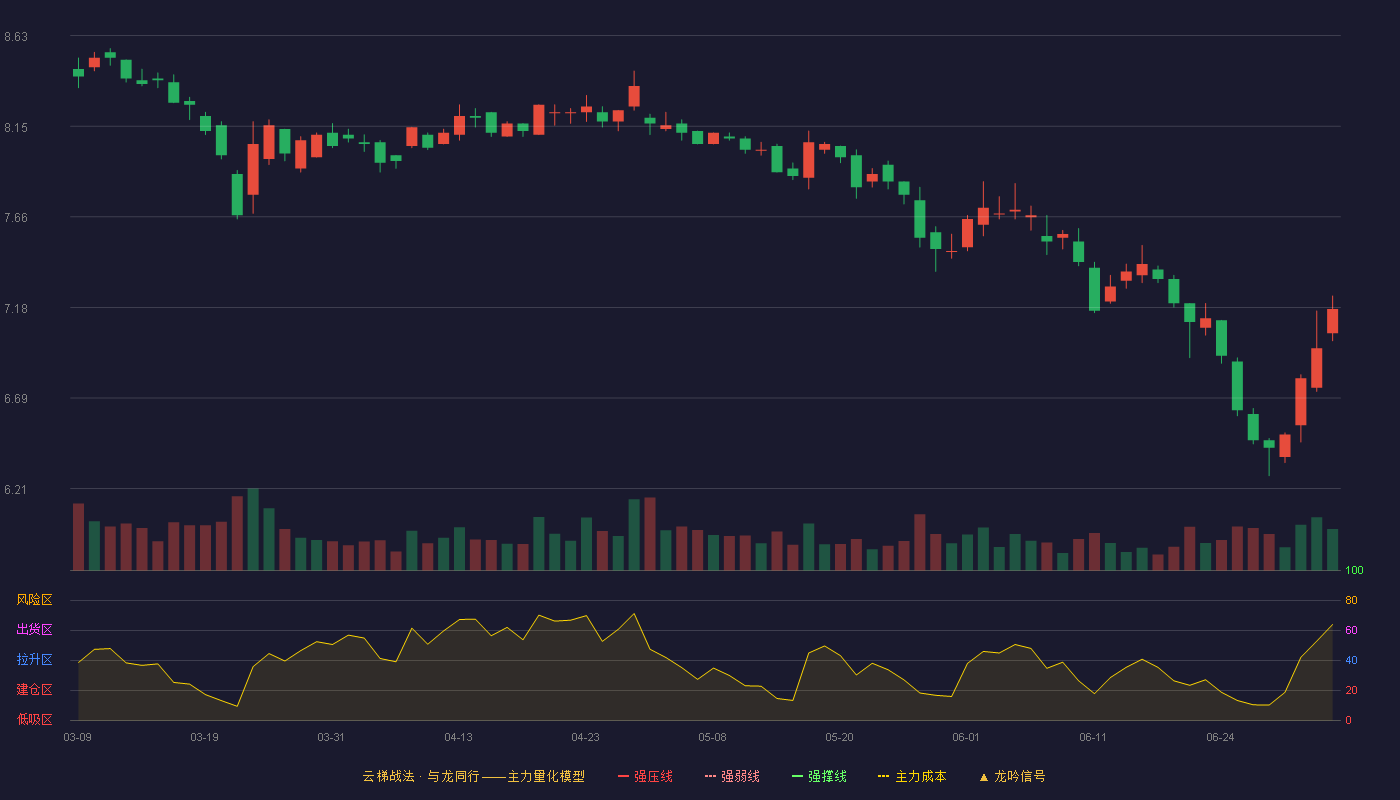Click the yellow triangle icon beside 龙吟信号
The image size is (1400, 800).
984,777
